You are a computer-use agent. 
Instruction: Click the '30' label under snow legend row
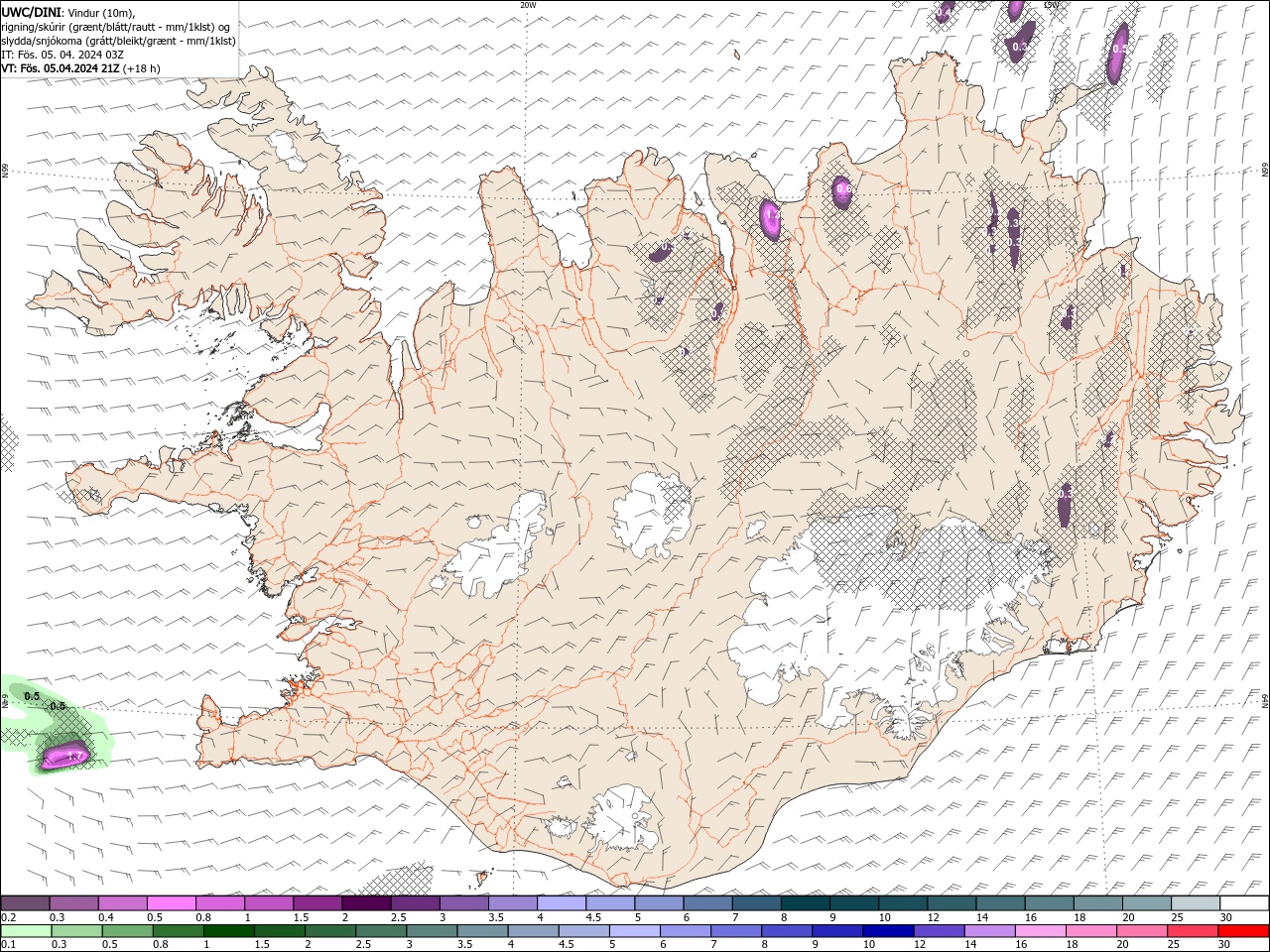click(1225, 917)
